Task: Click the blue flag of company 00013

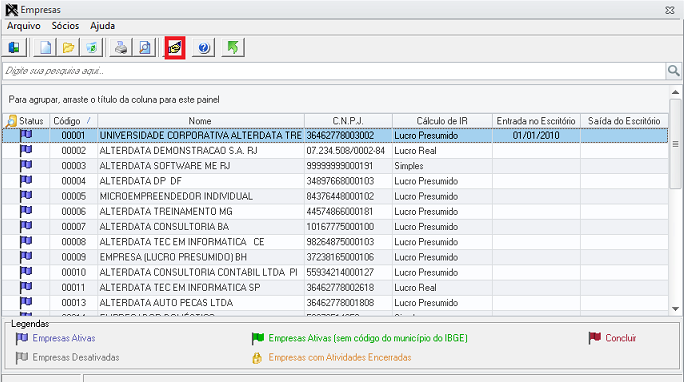Action: (26, 302)
